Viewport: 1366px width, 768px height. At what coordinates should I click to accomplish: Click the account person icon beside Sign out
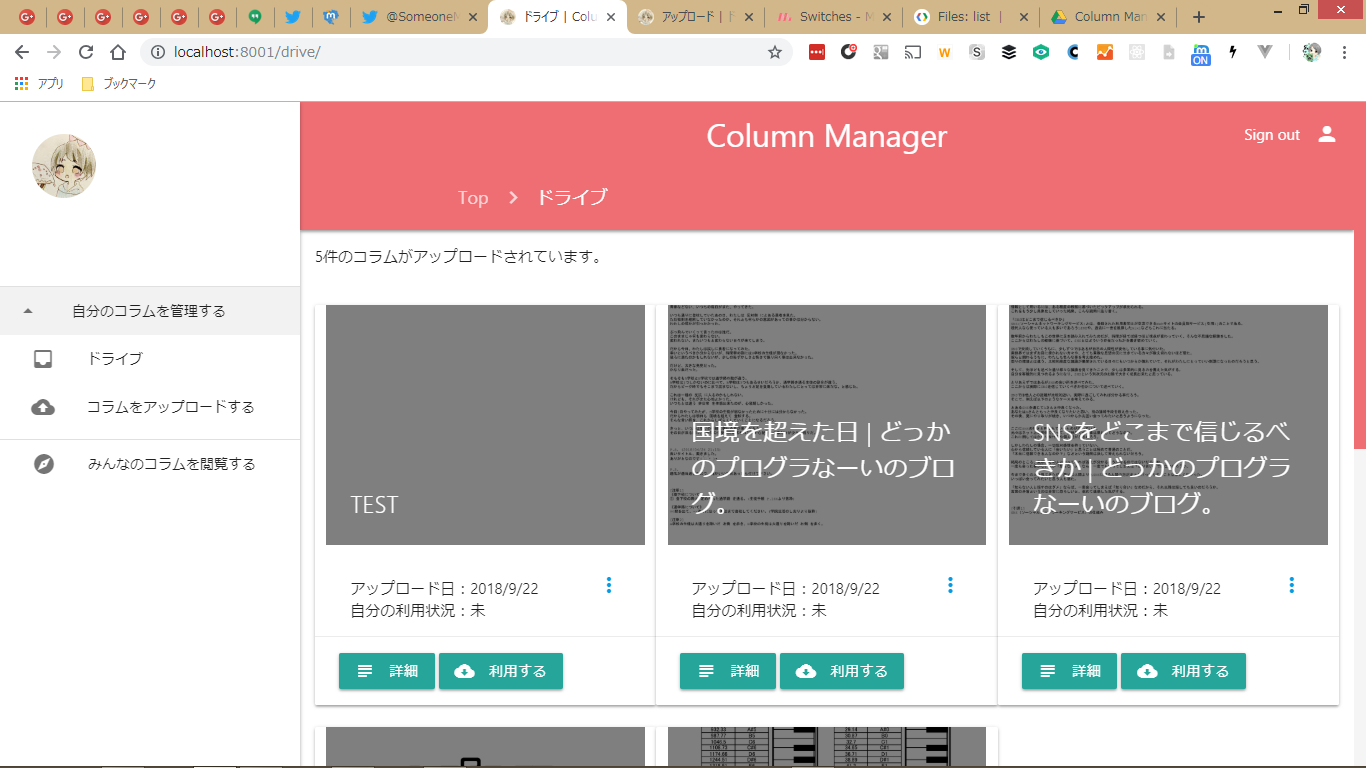point(1327,135)
